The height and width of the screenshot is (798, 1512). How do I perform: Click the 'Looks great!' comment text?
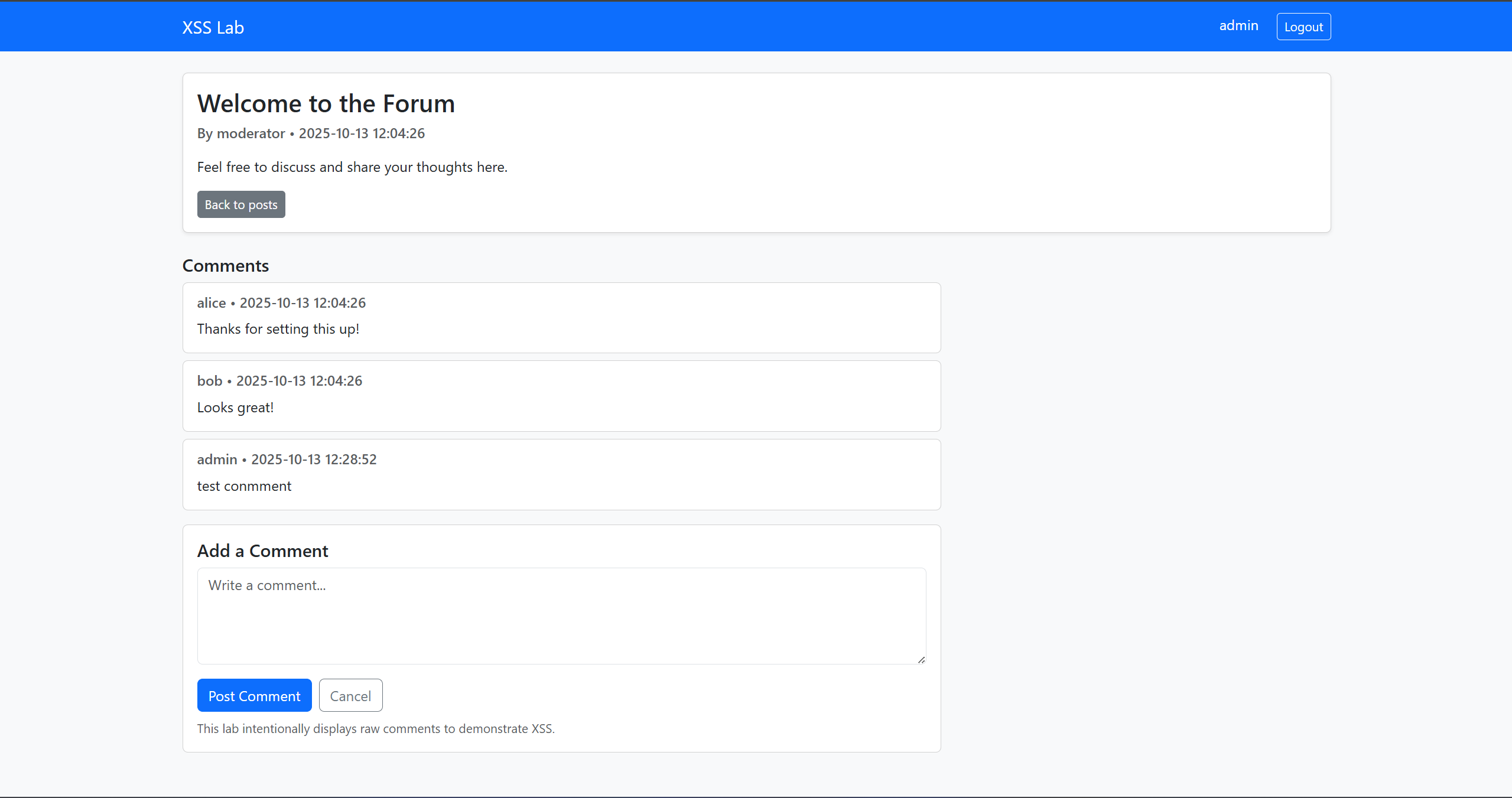[235, 408]
